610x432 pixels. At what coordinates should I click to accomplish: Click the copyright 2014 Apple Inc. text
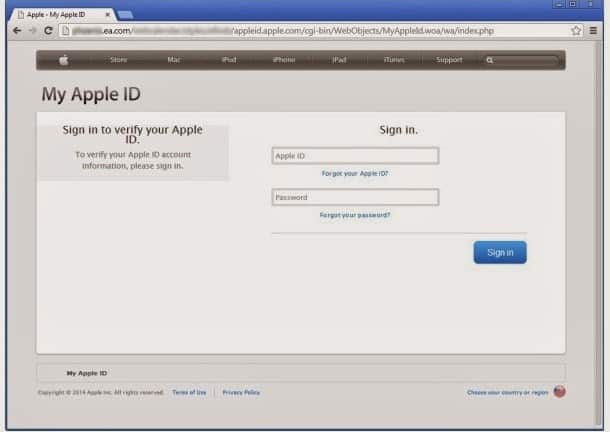[101, 392]
